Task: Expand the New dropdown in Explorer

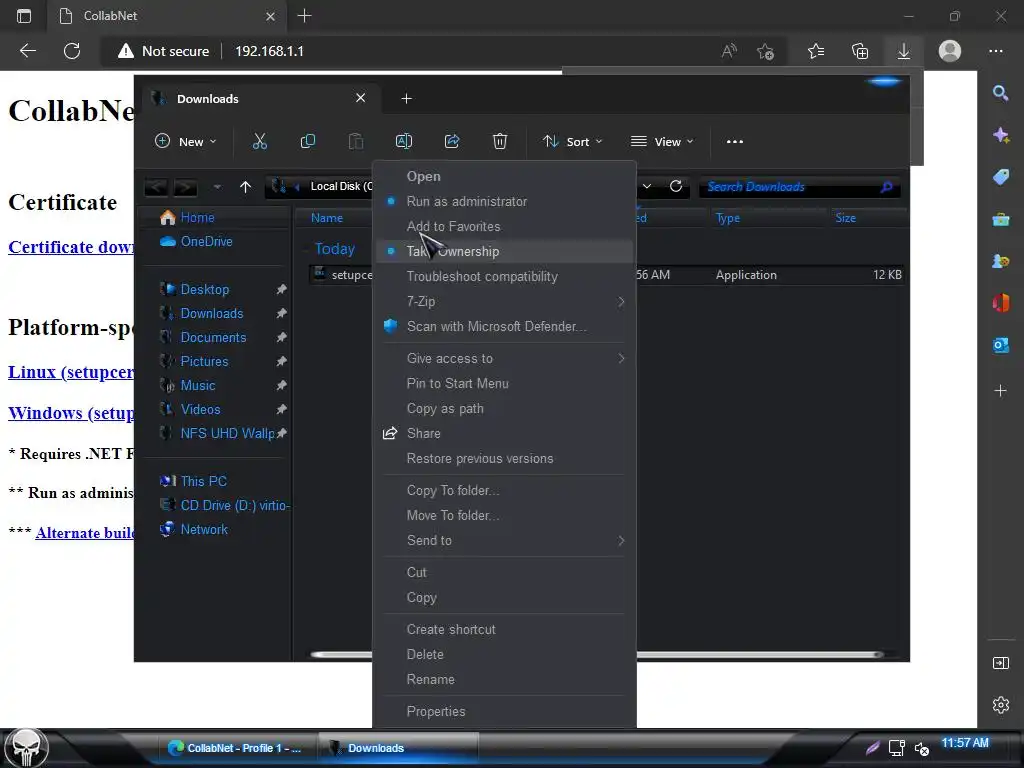Action: (185, 142)
